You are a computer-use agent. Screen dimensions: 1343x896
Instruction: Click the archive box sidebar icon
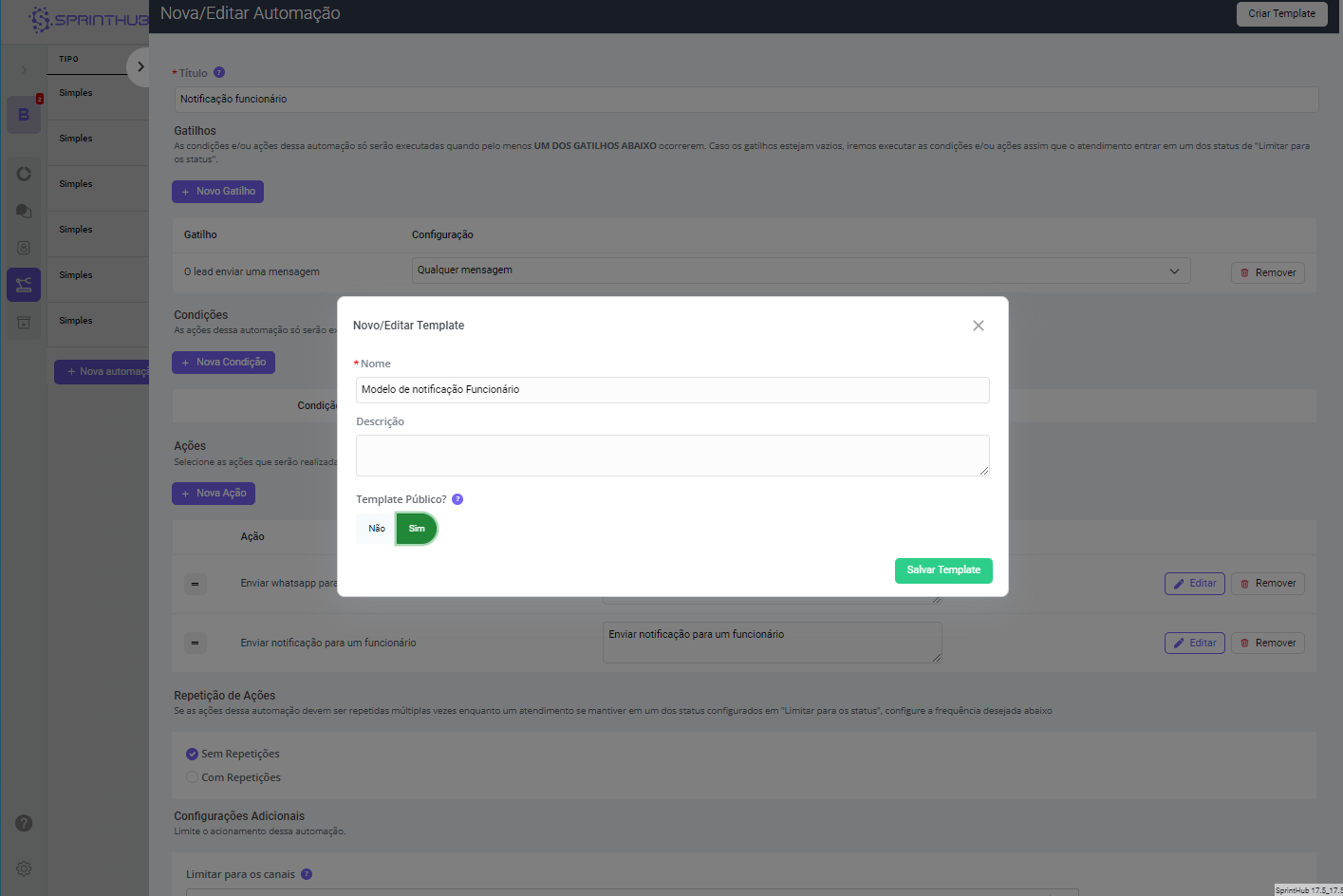[24, 323]
